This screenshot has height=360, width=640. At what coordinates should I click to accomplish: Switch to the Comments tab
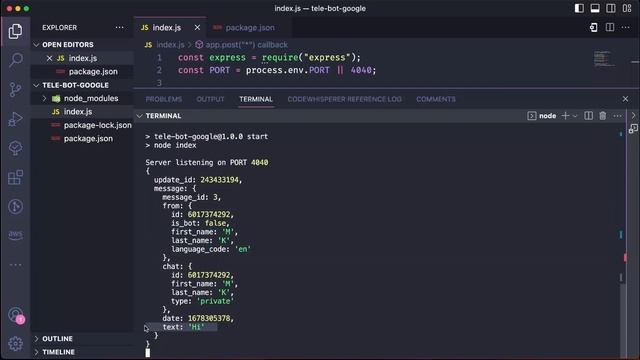click(x=436, y=99)
